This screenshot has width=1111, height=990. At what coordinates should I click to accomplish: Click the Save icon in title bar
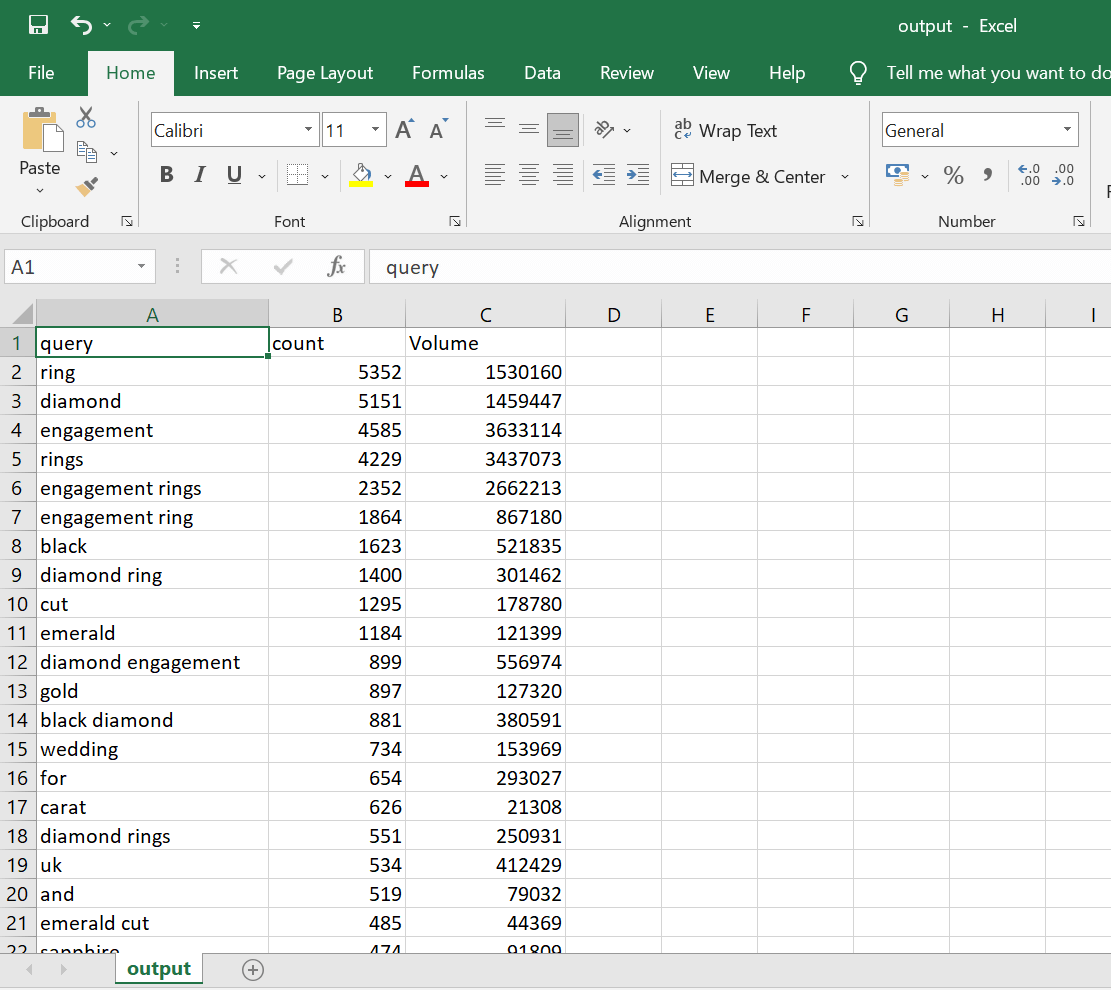38,25
